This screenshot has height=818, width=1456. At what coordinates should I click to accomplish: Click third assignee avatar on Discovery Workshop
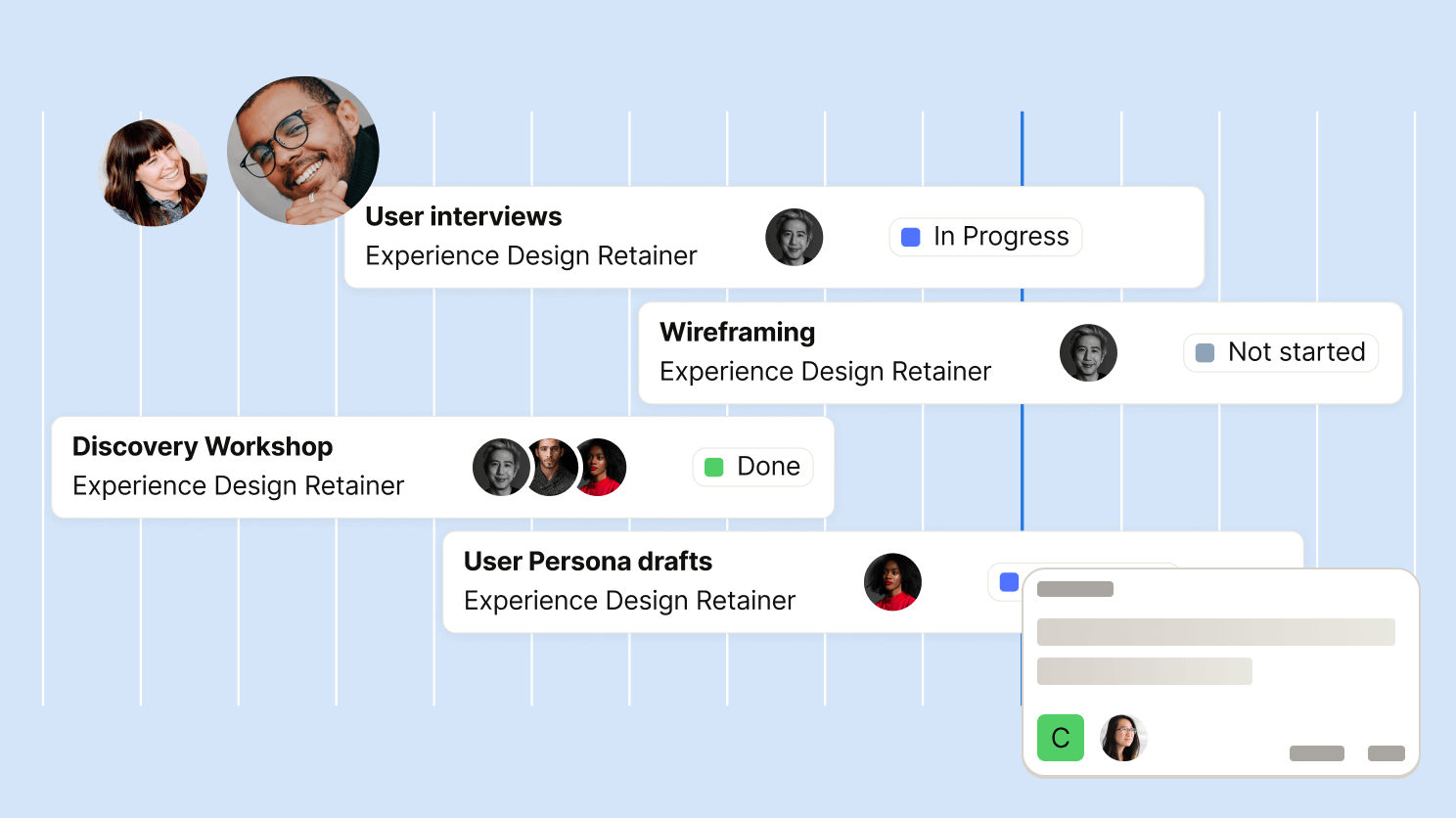point(601,467)
